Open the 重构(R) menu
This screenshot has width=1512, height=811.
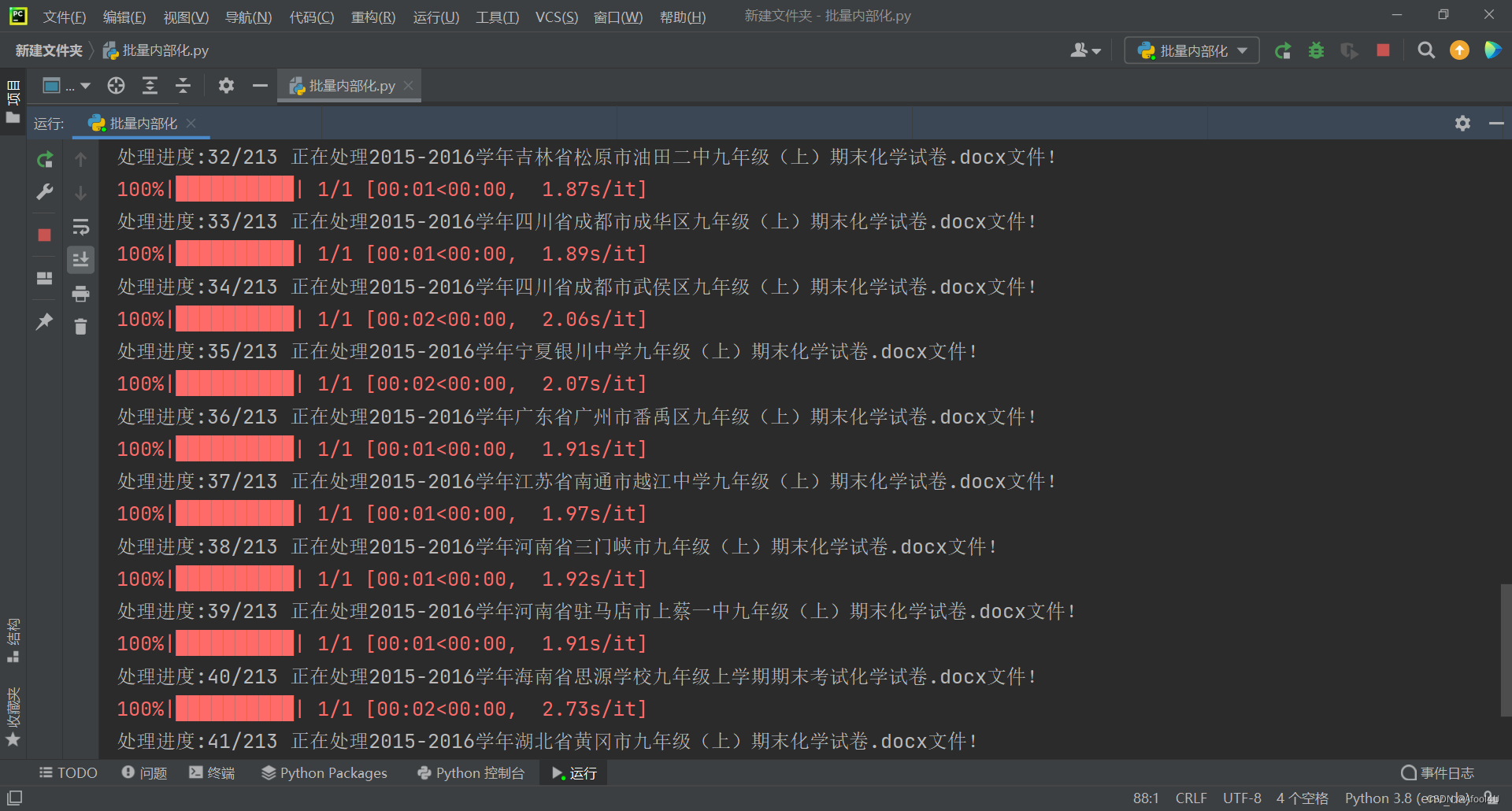click(373, 17)
